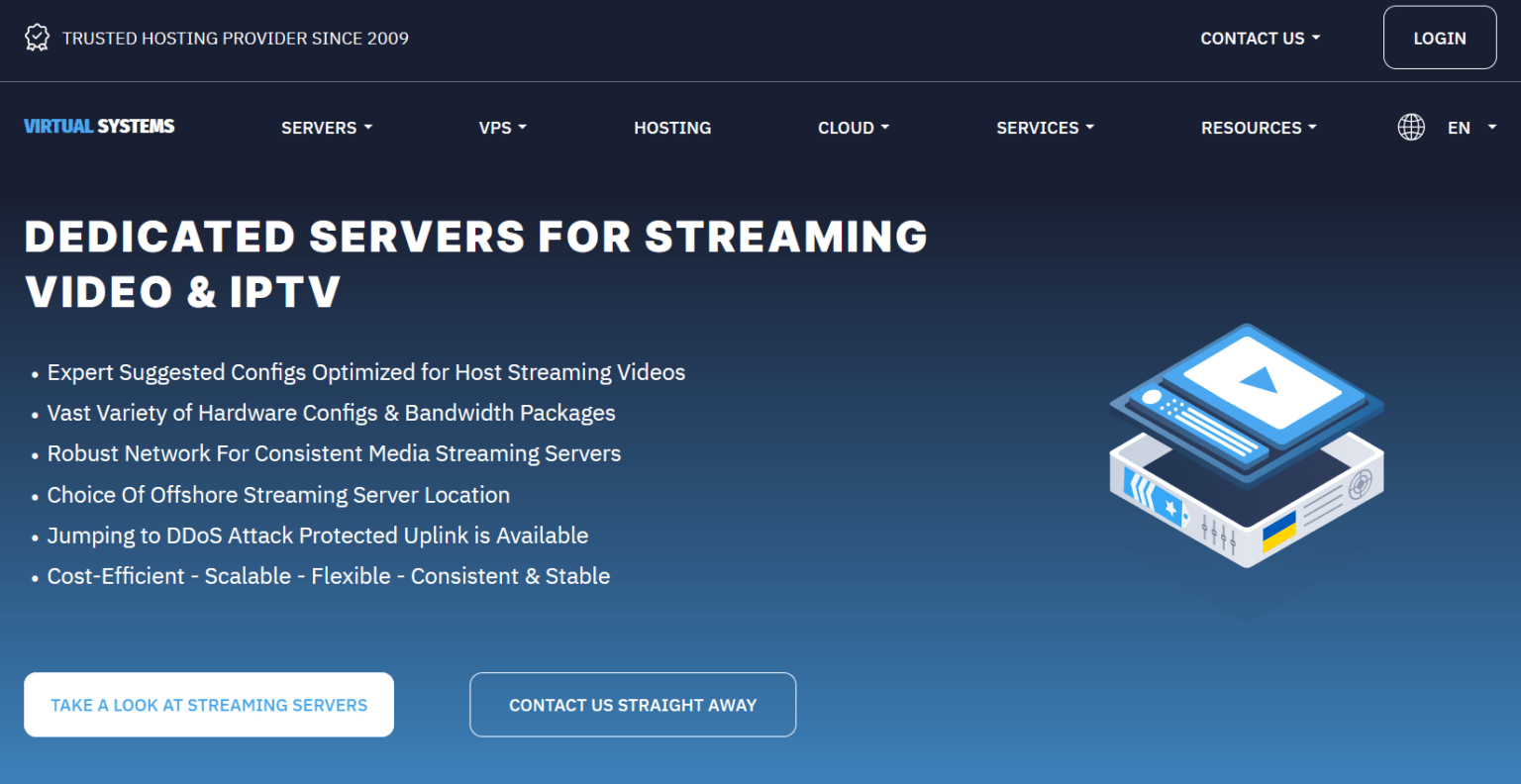Open the language globe icon

pyautogui.click(x=1410, y=127)
